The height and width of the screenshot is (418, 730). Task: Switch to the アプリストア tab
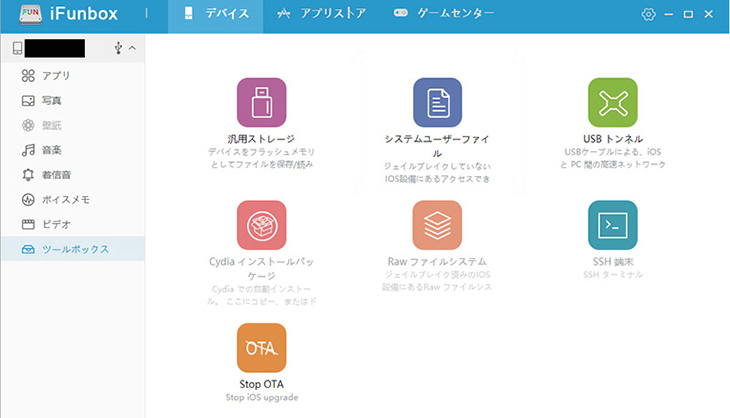pyautogui.click(x=322, y=14)
